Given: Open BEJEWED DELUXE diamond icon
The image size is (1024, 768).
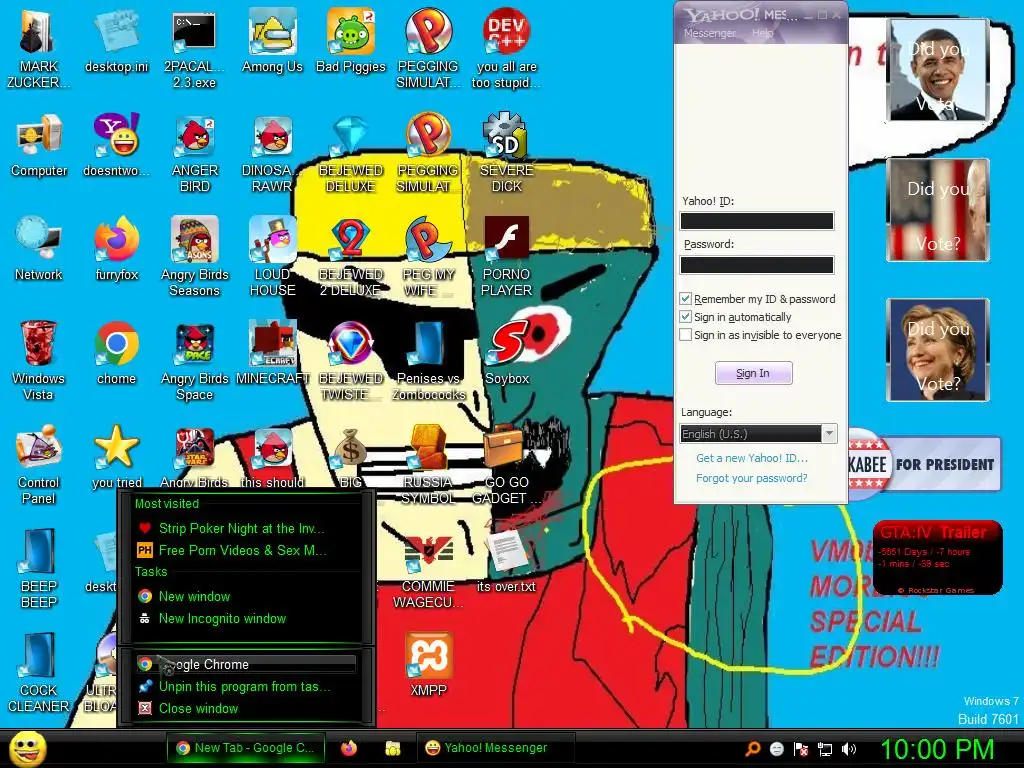Looking at the screenshot, I should (351, 153).
